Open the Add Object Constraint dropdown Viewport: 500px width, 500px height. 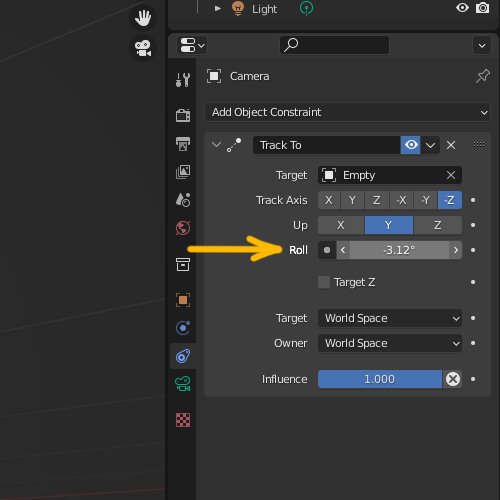pyautogui.click(x=347, y=112)
